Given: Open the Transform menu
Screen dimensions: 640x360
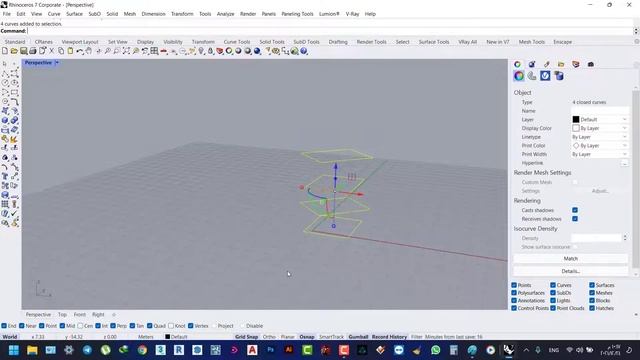Looking at the screenshot, I should coord(182,14).
